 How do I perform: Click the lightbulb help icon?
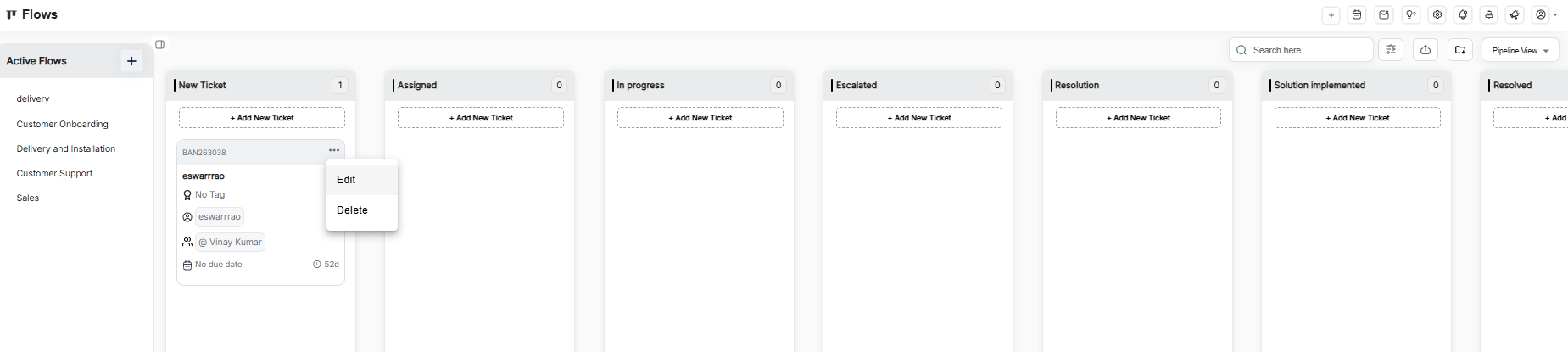[x=1410, y=14]
